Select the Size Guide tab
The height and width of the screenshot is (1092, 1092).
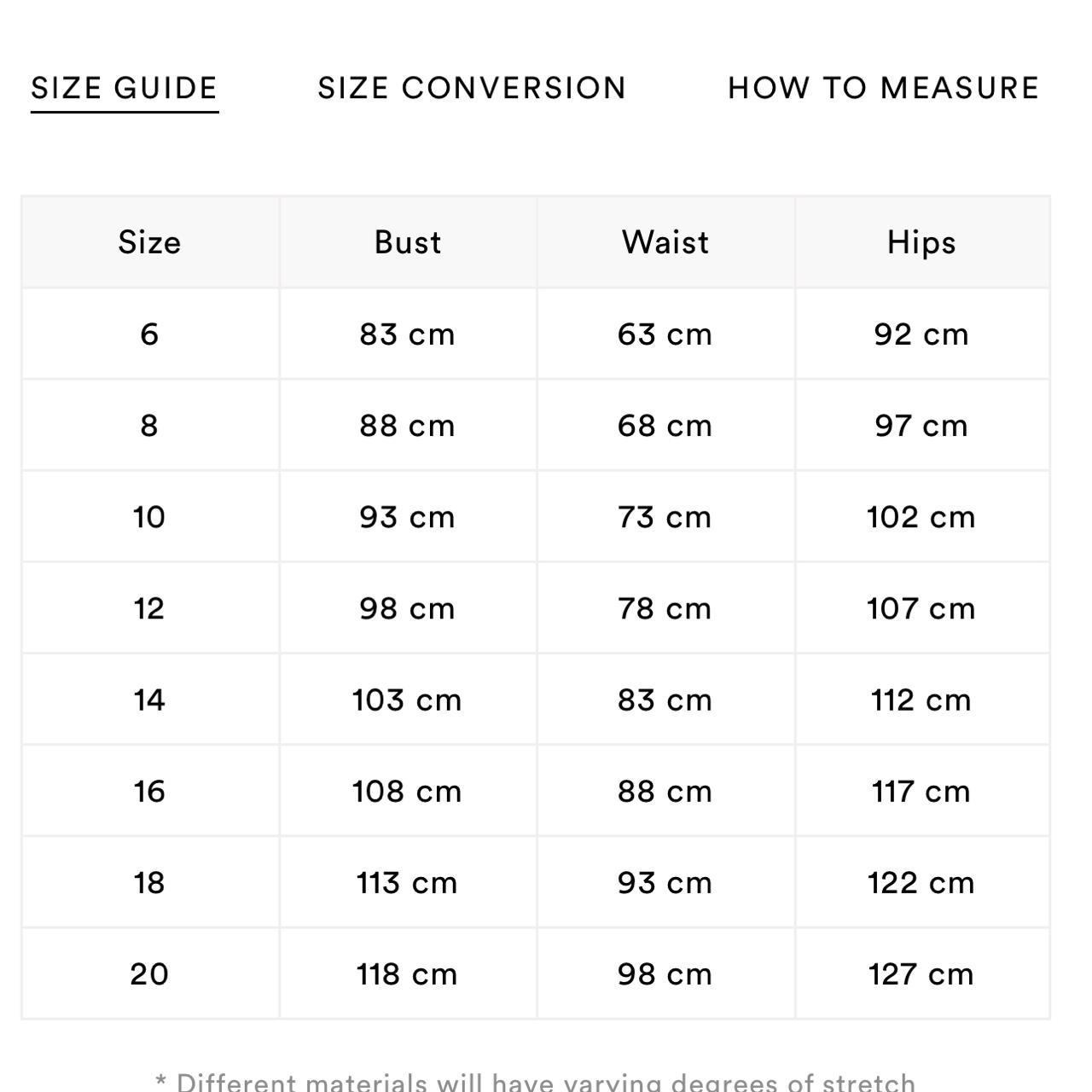[x=125, y=88]
